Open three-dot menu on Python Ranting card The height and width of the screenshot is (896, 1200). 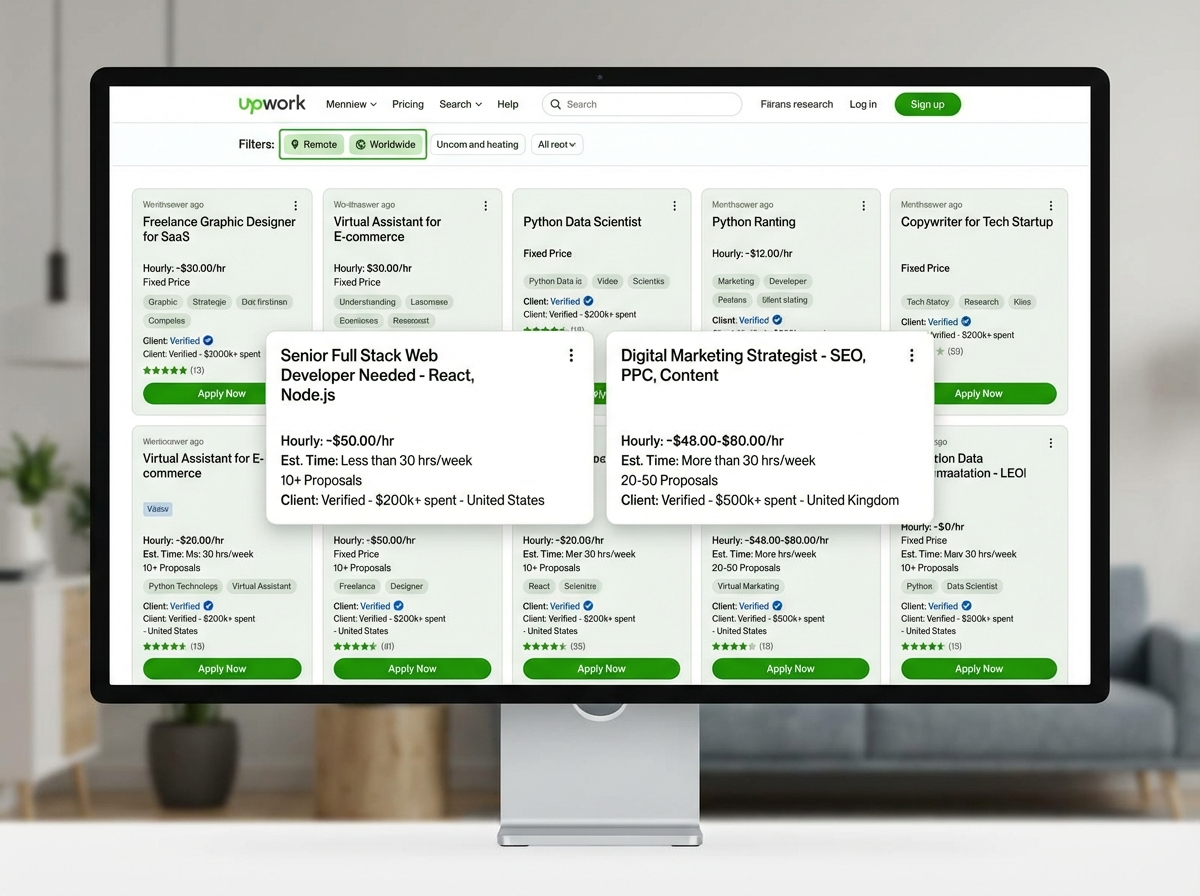(864, 206)
